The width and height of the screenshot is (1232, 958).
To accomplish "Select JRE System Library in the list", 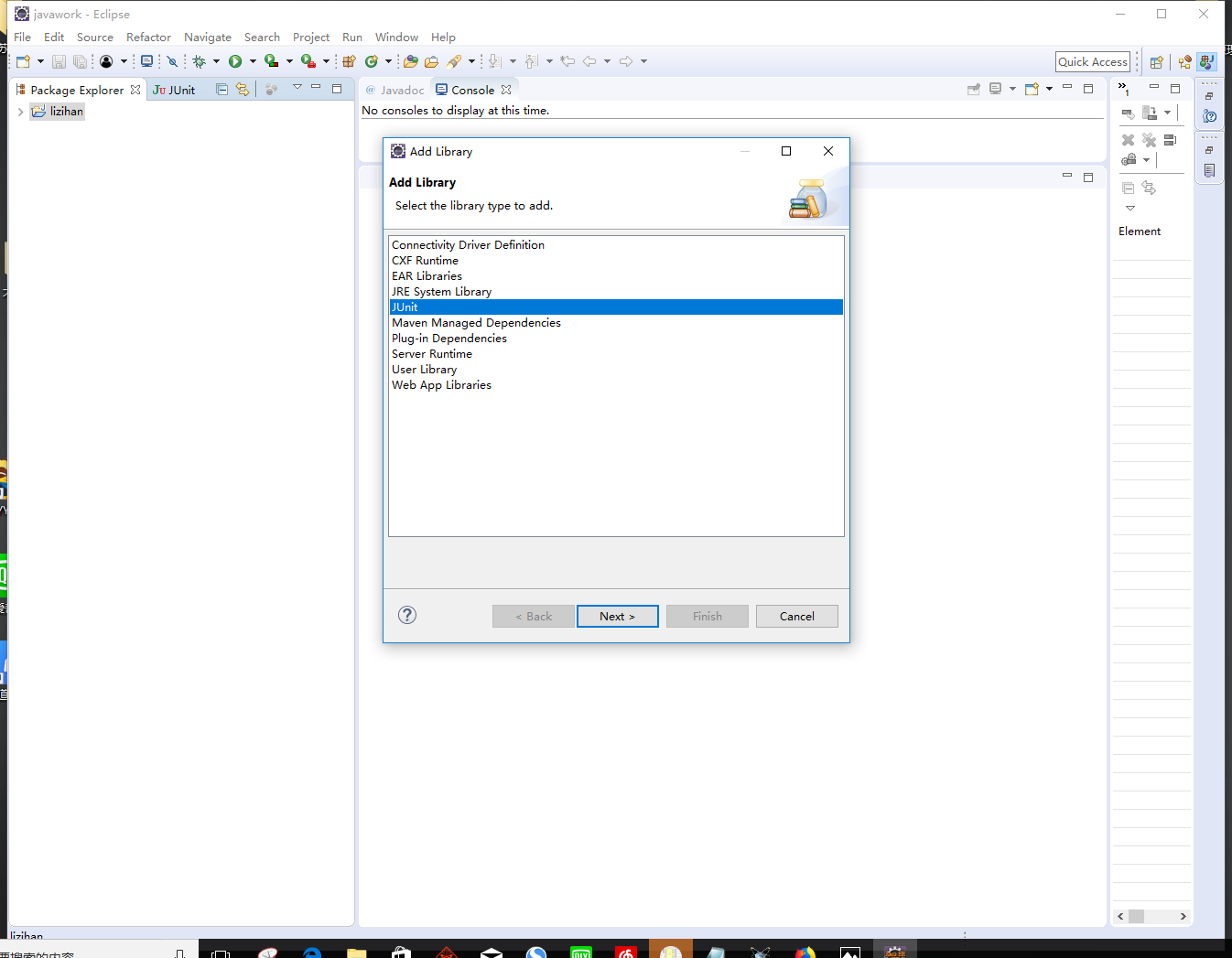I will point(616,292).
